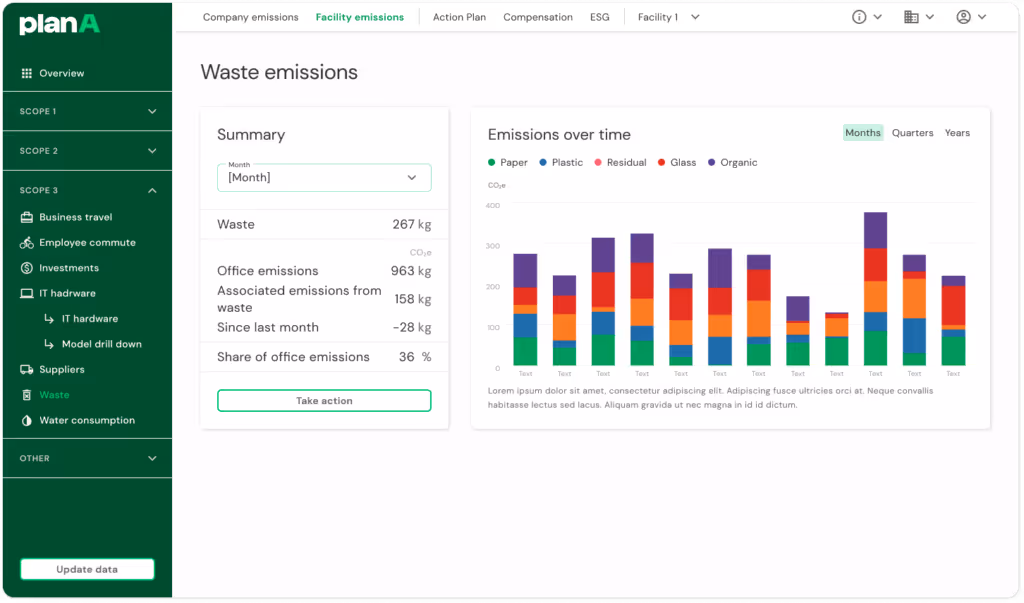Click the plan A logo
This screenshot has width=1024, height=603.
tap(59, 24)
